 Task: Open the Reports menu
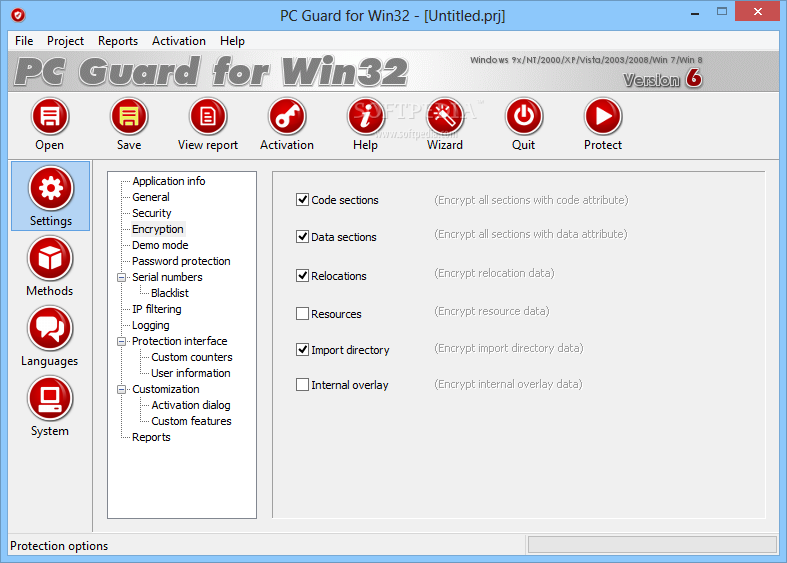[x=118, y=41]
